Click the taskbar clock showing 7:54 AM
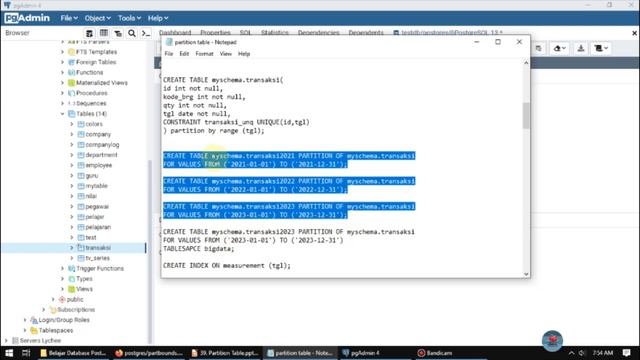This screenshot has height=360, width=640. coord(602,353)
